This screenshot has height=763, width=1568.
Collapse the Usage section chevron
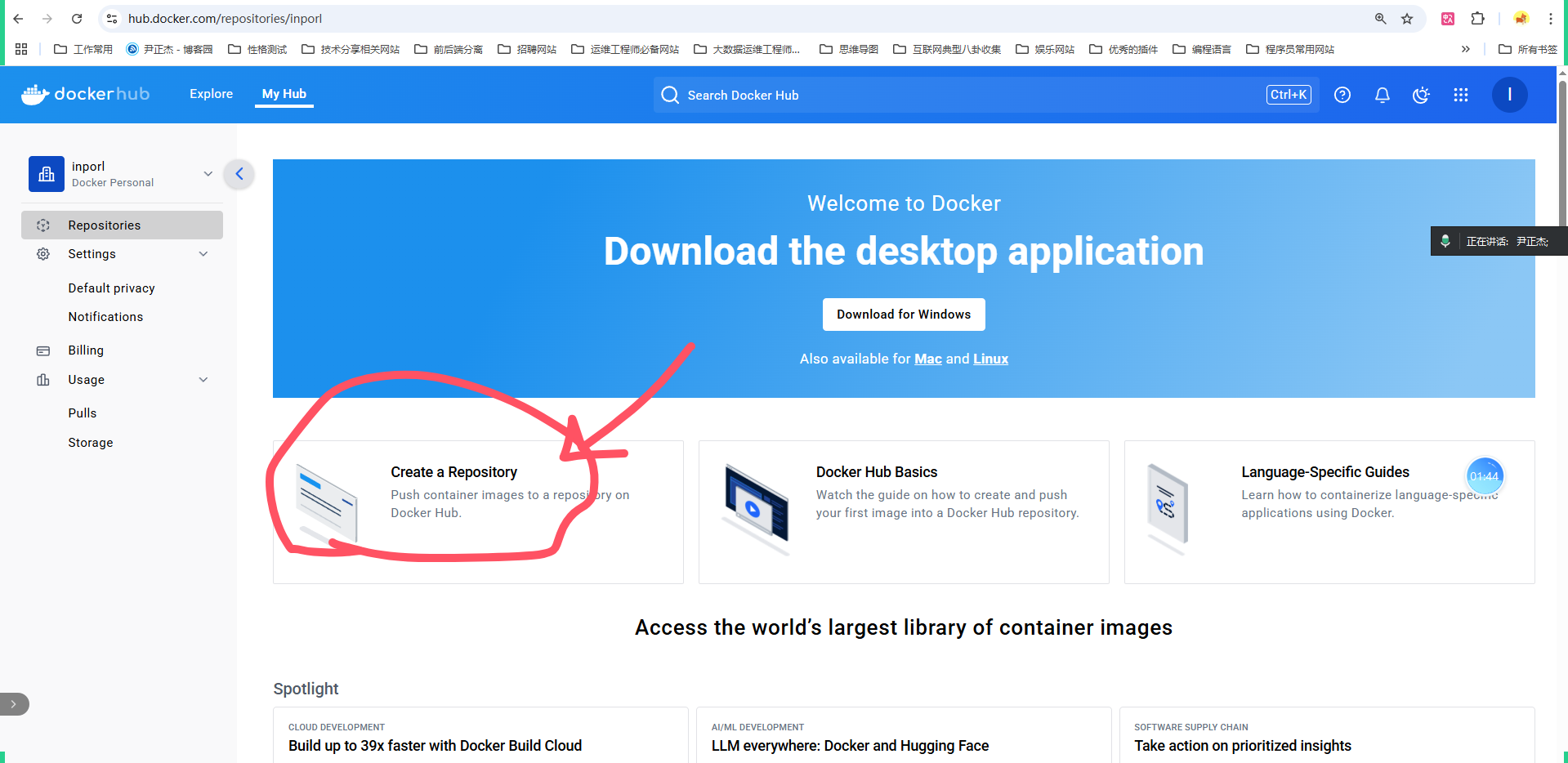203,380
